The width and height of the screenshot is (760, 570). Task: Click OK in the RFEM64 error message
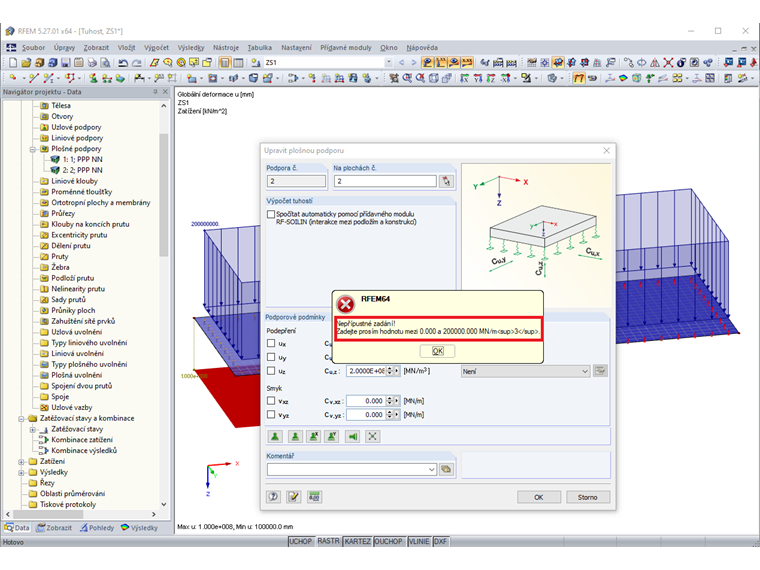[437, 351]
